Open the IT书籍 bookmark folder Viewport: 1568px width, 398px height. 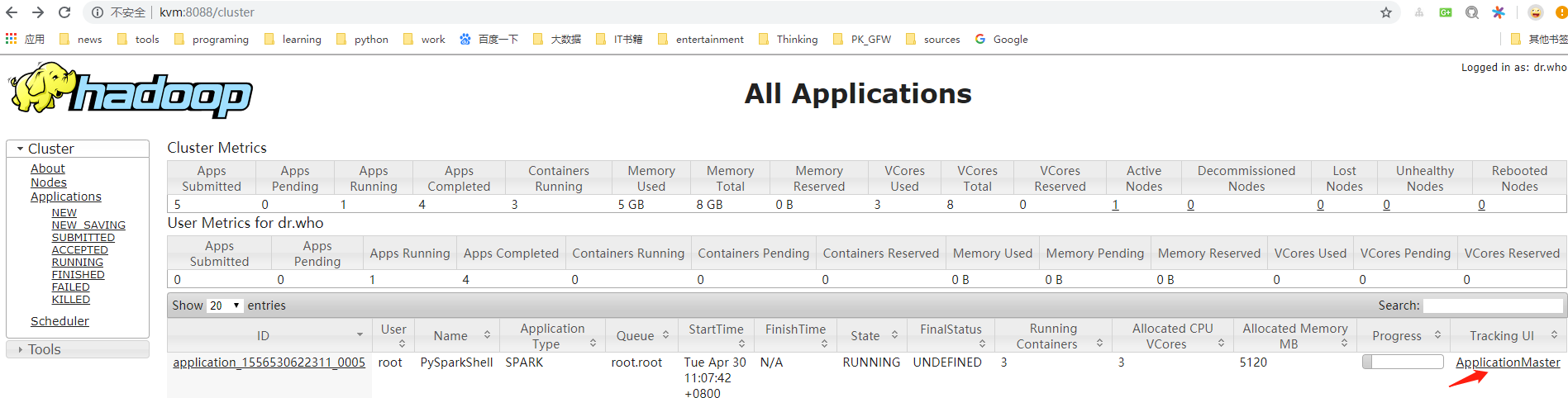tap(619, 39)
